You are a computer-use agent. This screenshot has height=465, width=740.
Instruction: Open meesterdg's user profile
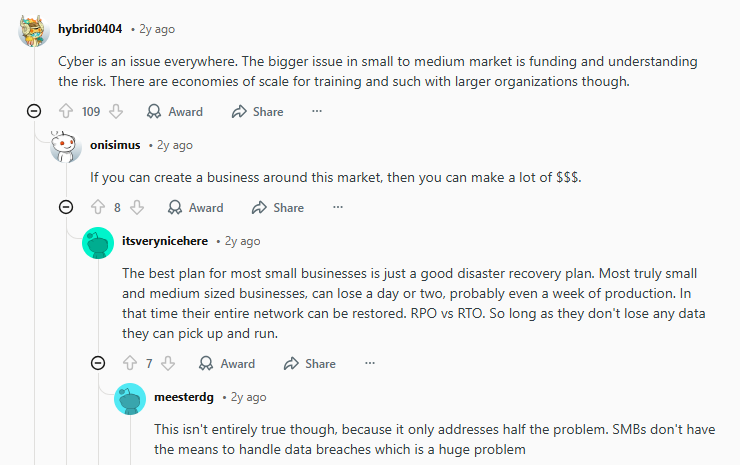point(184,397)
